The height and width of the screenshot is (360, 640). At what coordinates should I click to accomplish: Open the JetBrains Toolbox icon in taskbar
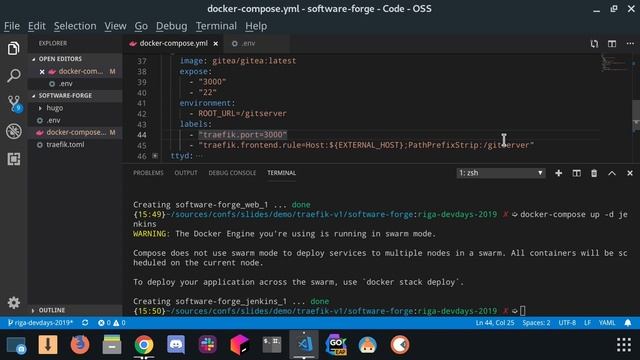coord(240,344)
